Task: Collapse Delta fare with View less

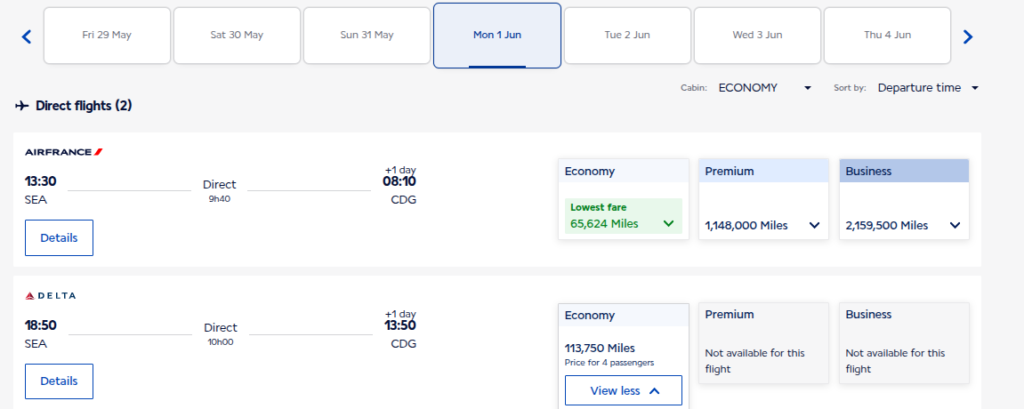Action: [x=624, y=390]
